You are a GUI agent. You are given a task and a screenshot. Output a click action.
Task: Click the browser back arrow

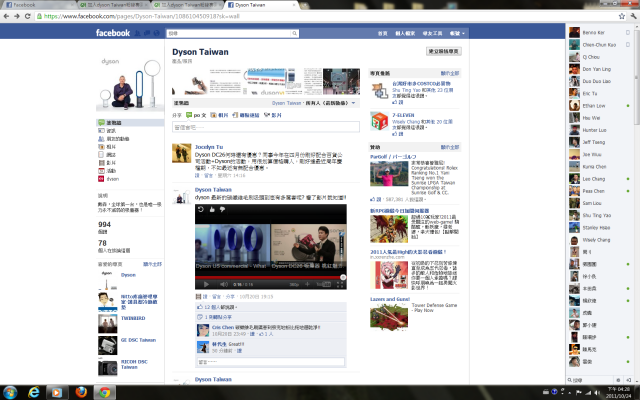(x=6, y=16)
